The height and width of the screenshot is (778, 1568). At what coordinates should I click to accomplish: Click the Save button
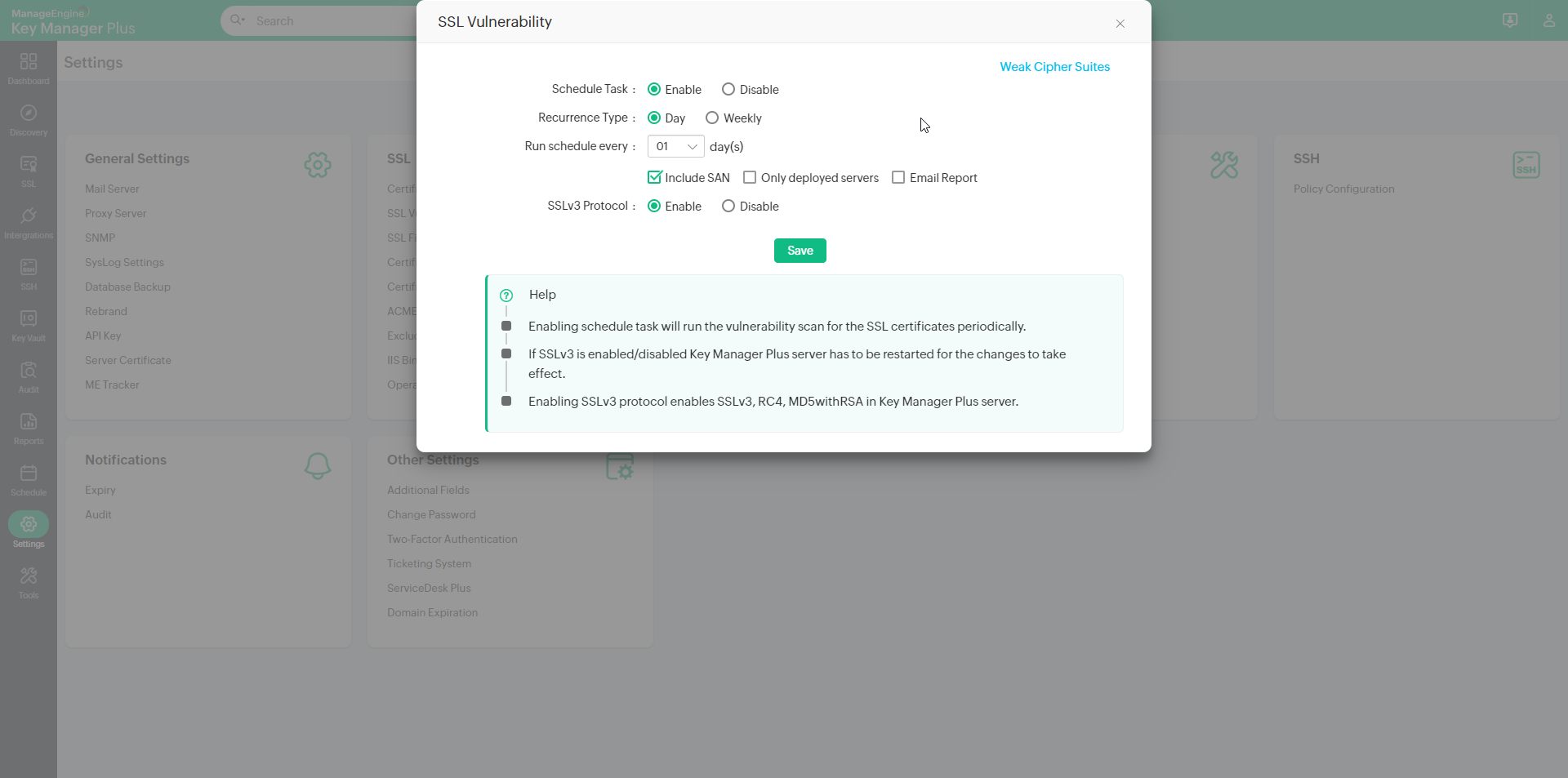click(x=800, y=251)
